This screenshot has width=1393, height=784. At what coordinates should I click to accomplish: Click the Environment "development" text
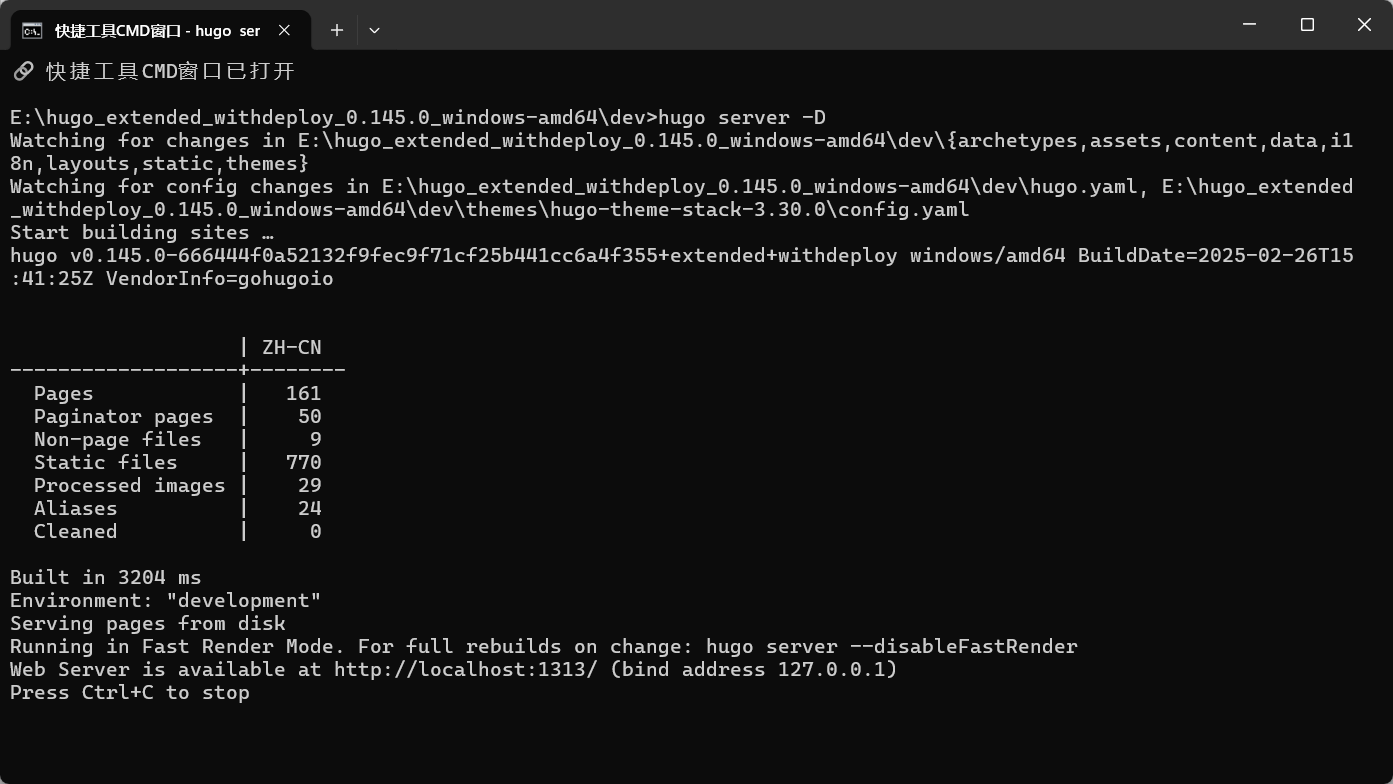point(244,601)
